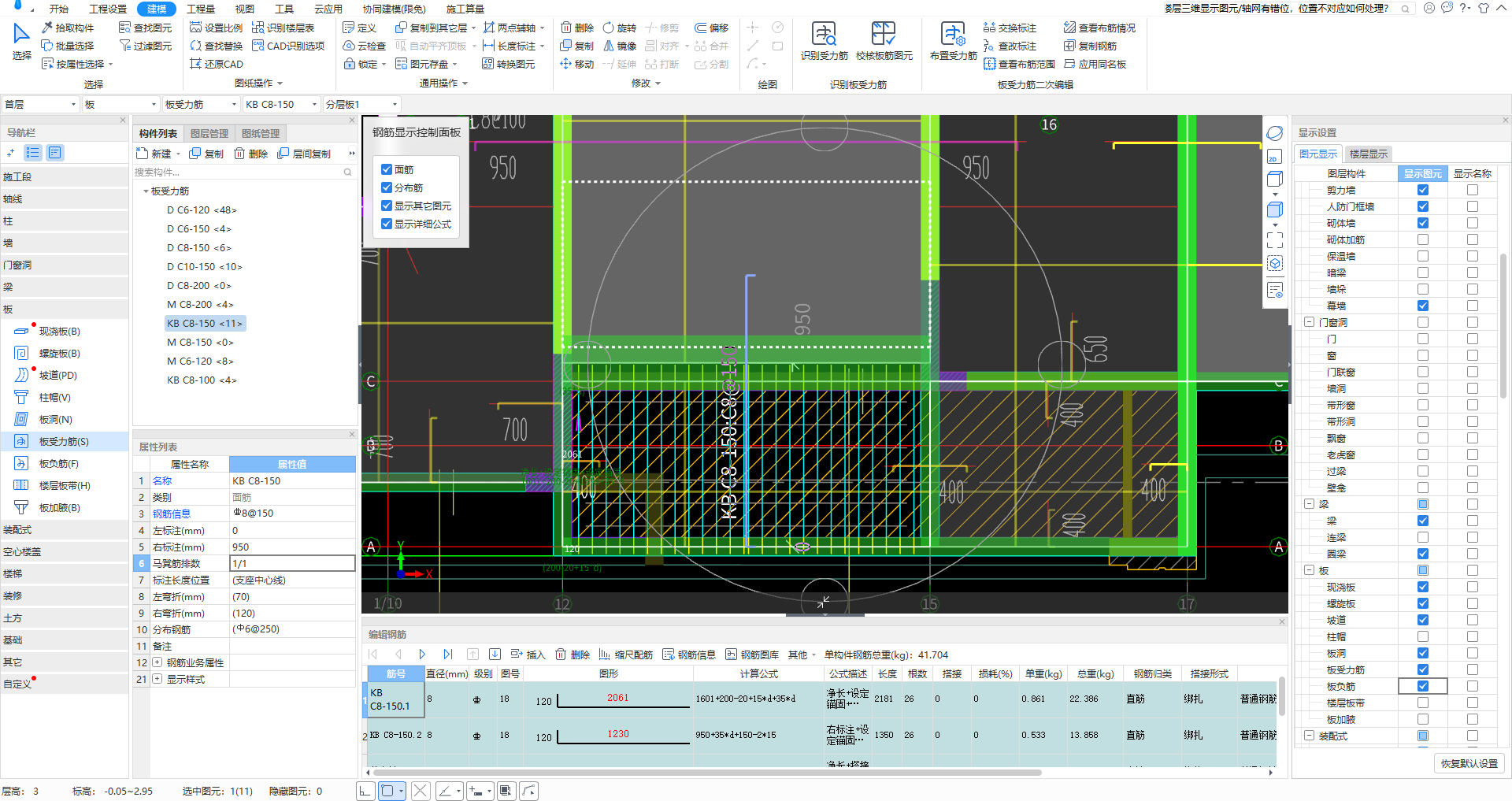Image resolution: width=1512 pixels, height=801 pixels.
Task: Toggle 剪力墙 display checkbox
Action: pos(1422,190)
